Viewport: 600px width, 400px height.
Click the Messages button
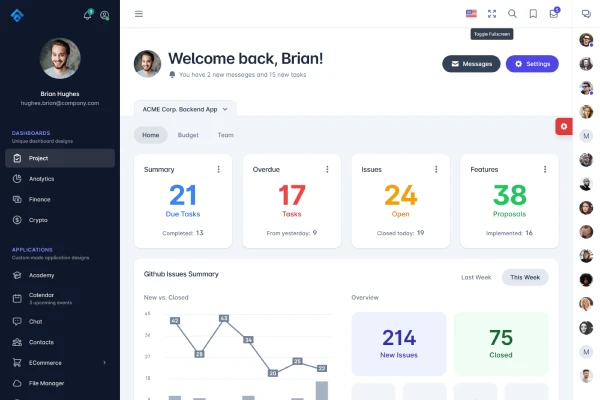(x=471, y=64)
